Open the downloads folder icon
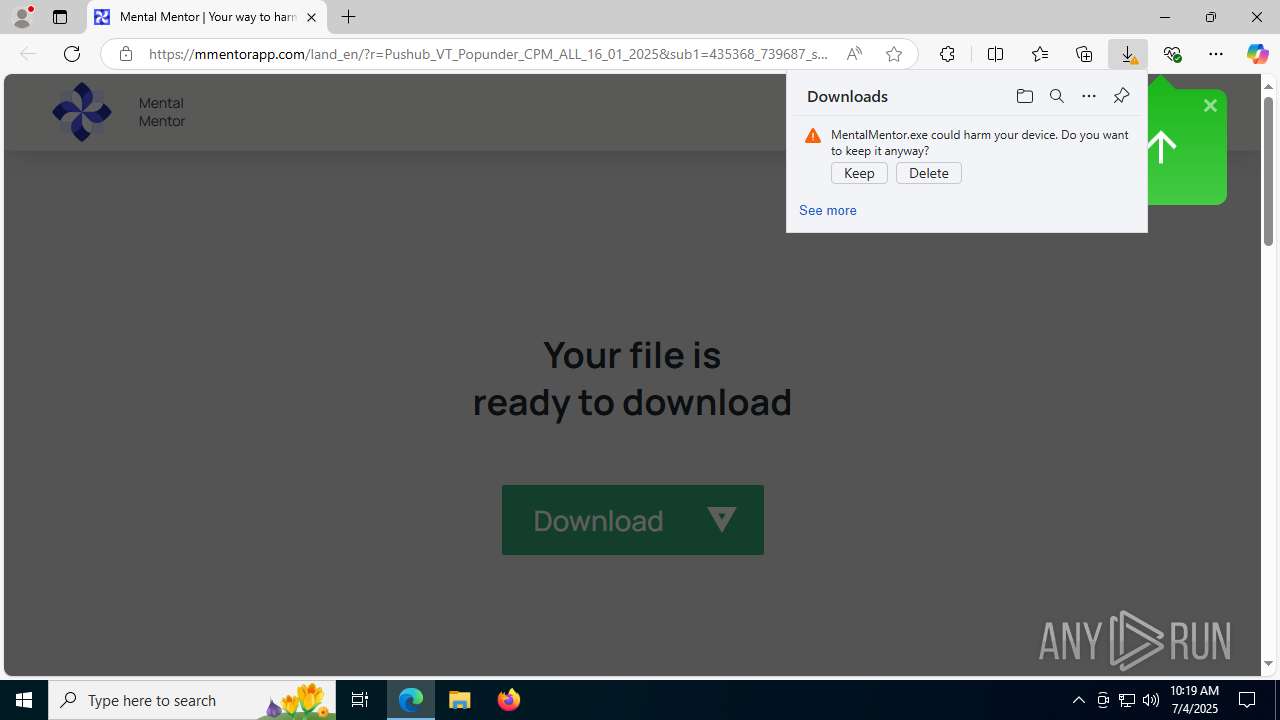This screenshot has width=1280, height=720. (1024, 96)
